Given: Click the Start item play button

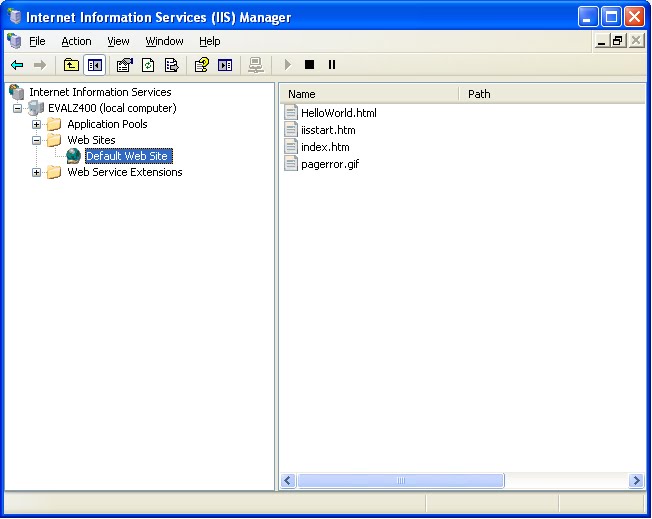Looking at the screenshot, I should coord(287,65).
